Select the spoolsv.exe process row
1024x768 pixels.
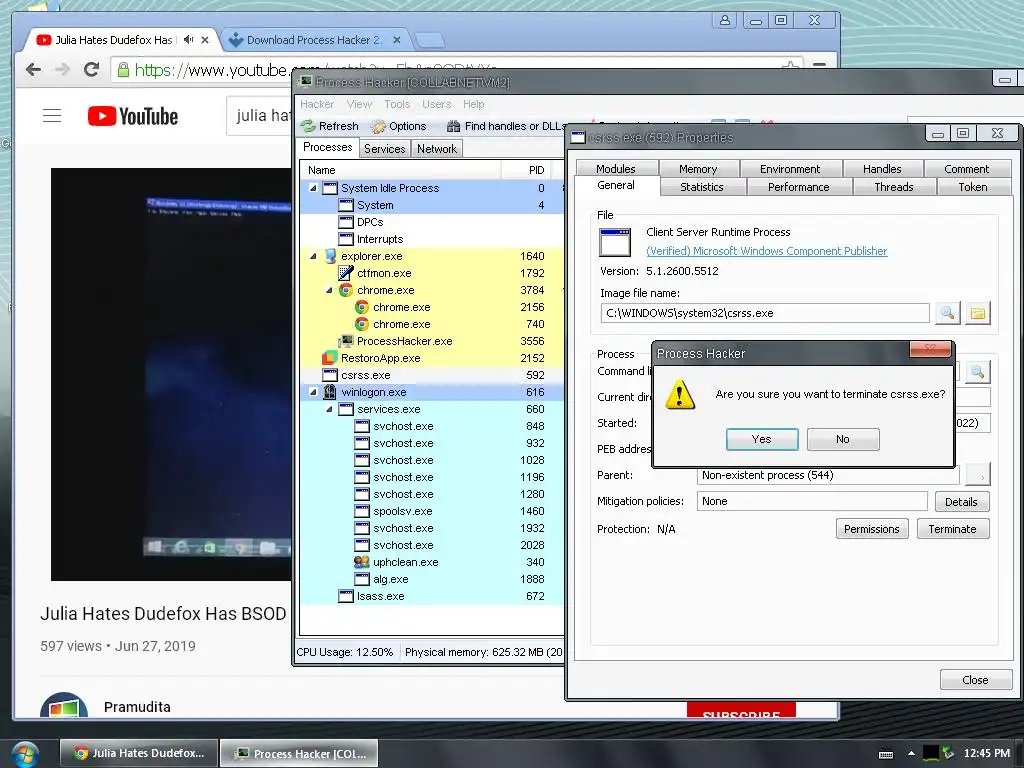coord(432,511)
